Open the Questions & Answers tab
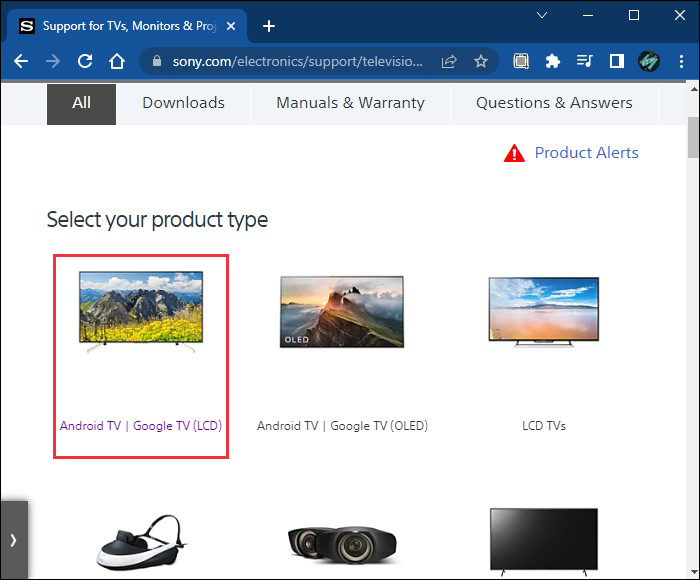The width and height of the screenshot is (700, 580). point(554,103)
